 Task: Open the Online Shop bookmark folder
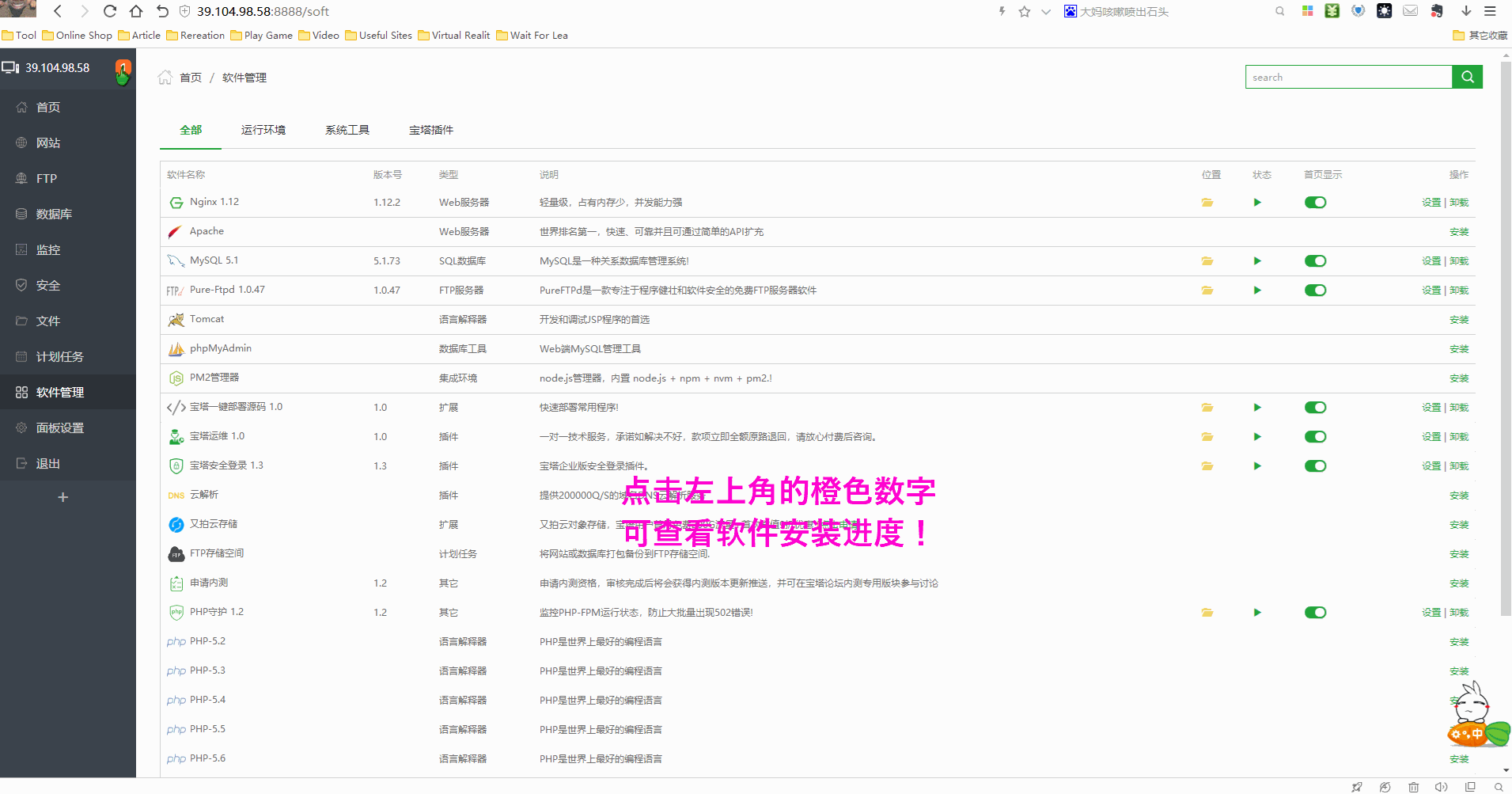[x=77, y=35]
